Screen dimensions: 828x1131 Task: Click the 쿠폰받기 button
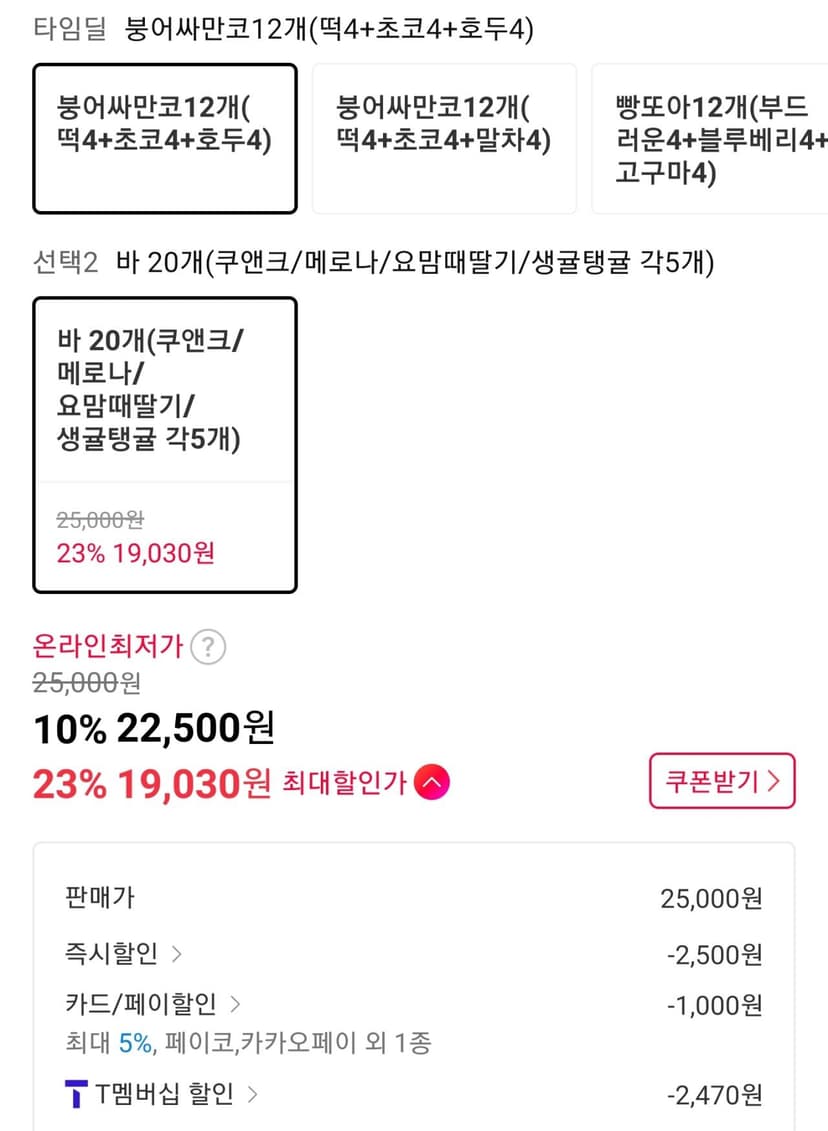click(x=722, y=781)
